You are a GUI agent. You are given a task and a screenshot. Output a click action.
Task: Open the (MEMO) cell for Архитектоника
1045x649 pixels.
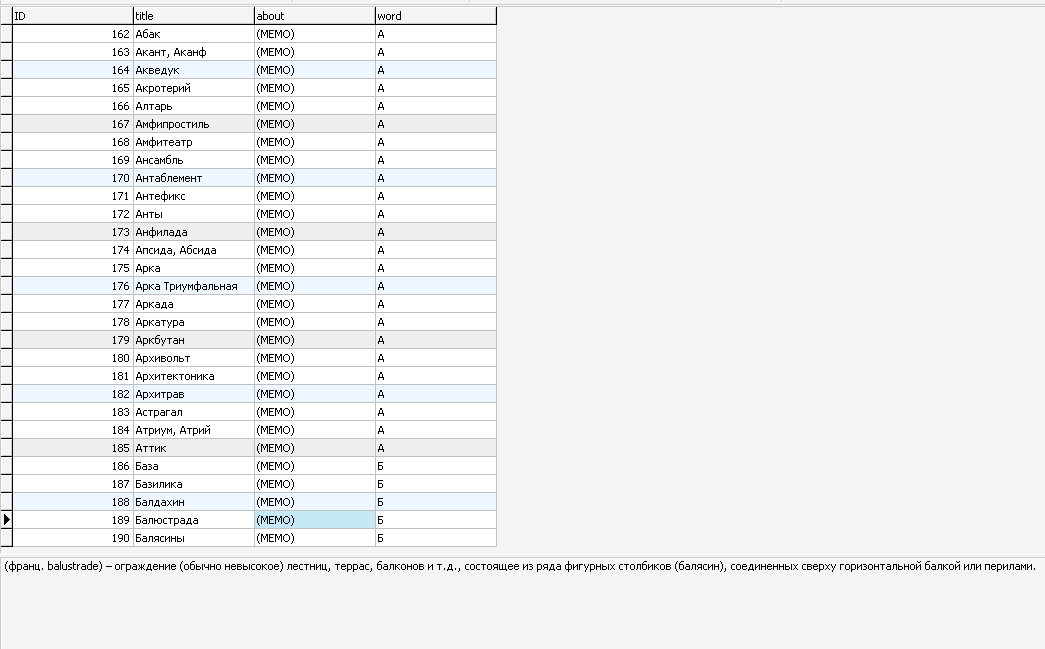click(x=314, y=376)
